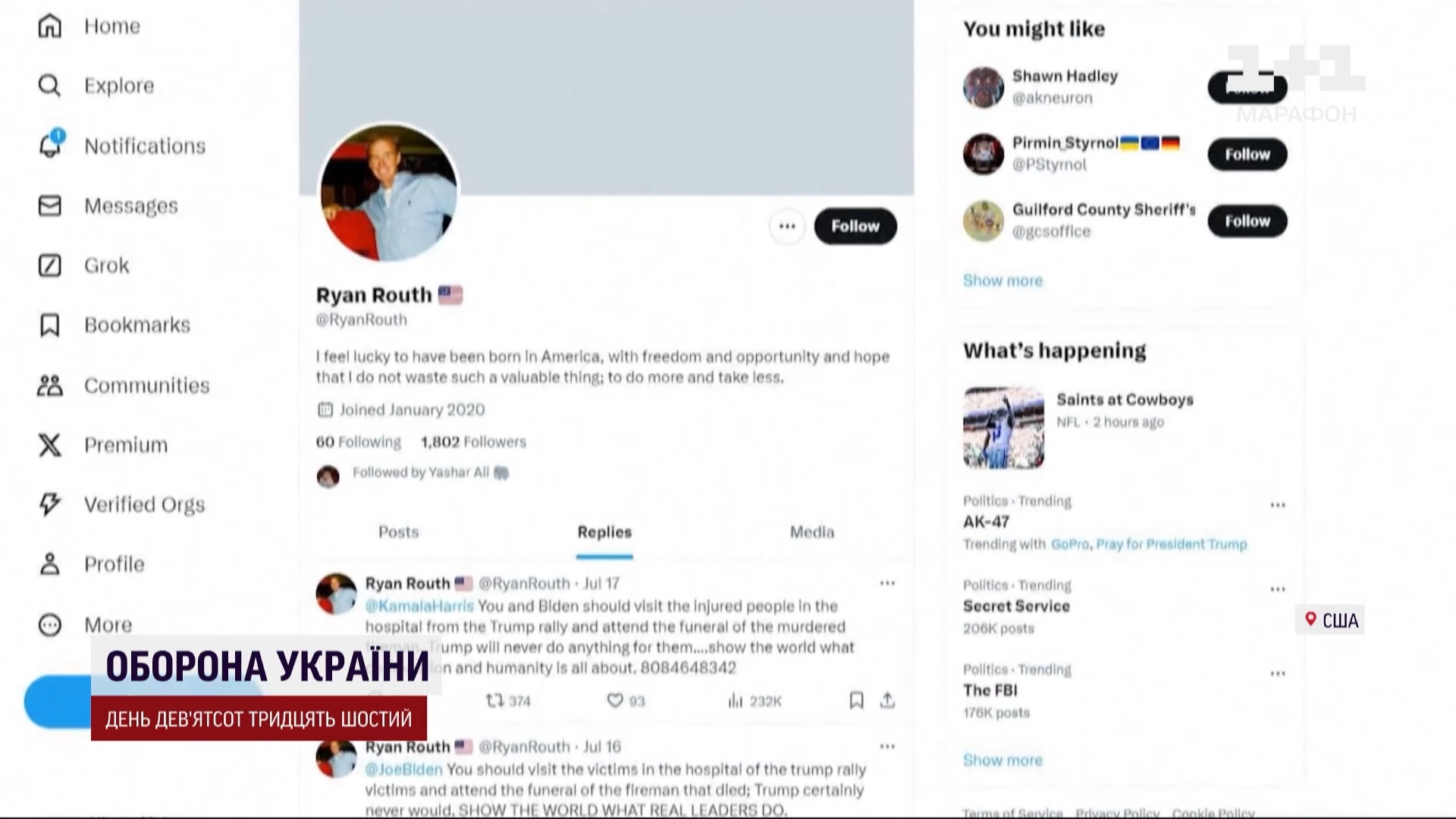Open the Home icon in sidebar
The height and width of the screenshot is (819, 1456).
point(49,26)
